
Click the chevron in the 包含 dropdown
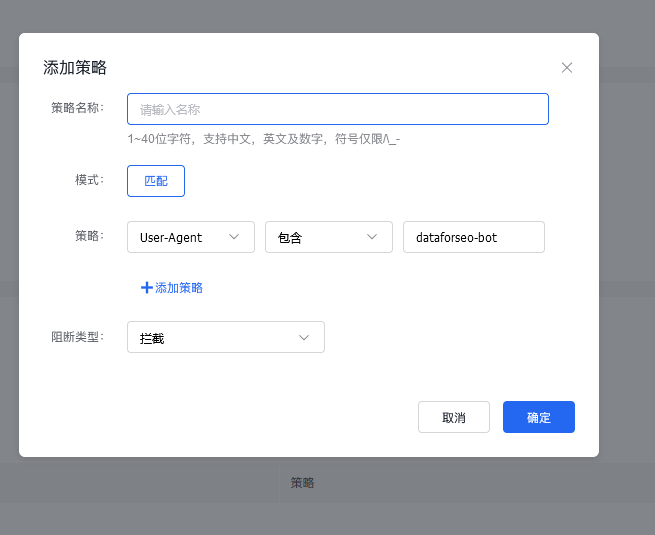coord(372,237)
